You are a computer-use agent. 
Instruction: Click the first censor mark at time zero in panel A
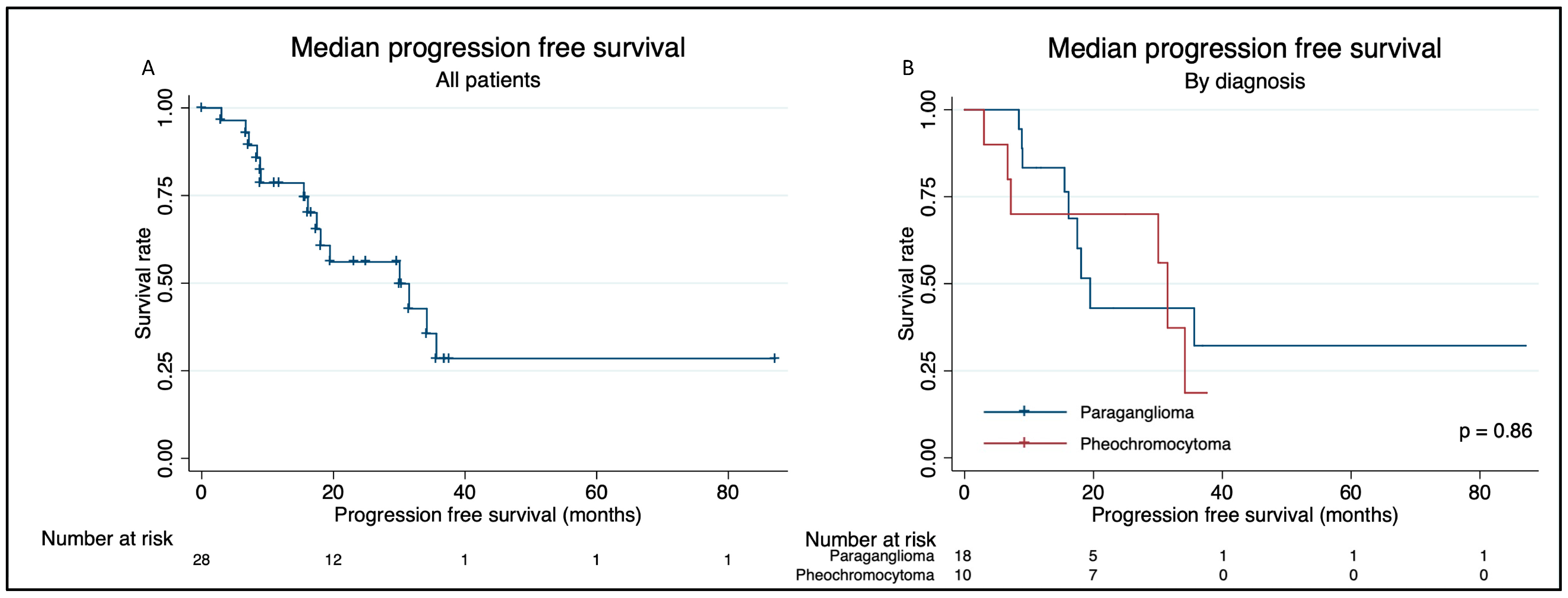pos(201,107)
